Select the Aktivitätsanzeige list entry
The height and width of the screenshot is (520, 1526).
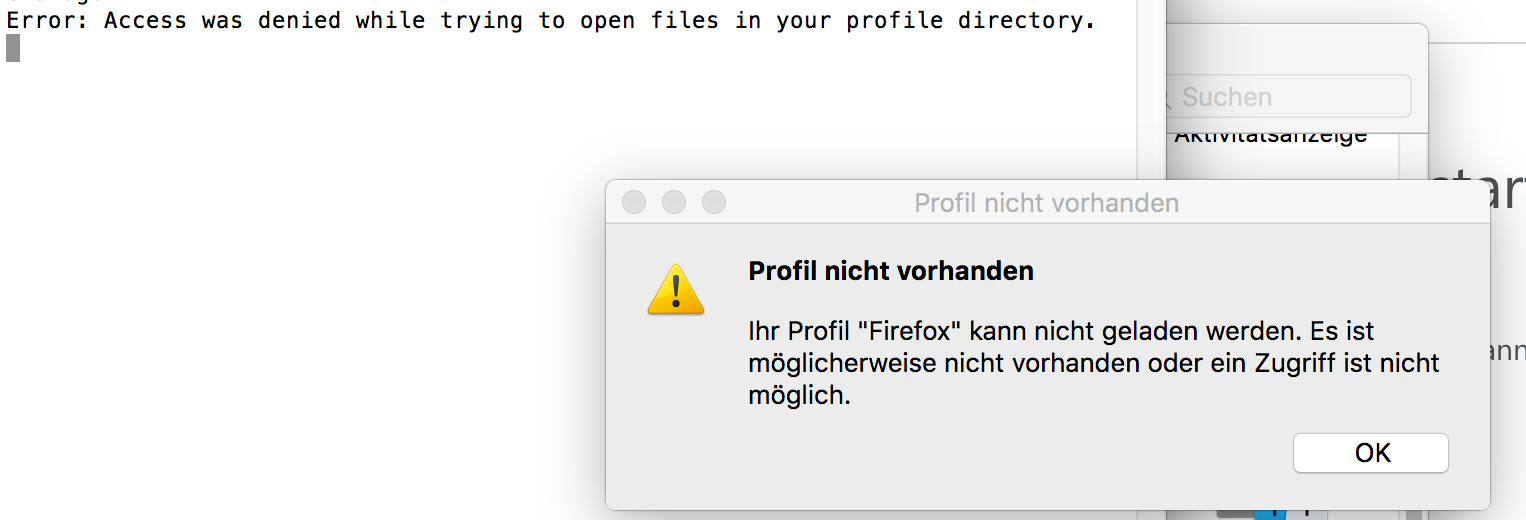coord(1270,137)
